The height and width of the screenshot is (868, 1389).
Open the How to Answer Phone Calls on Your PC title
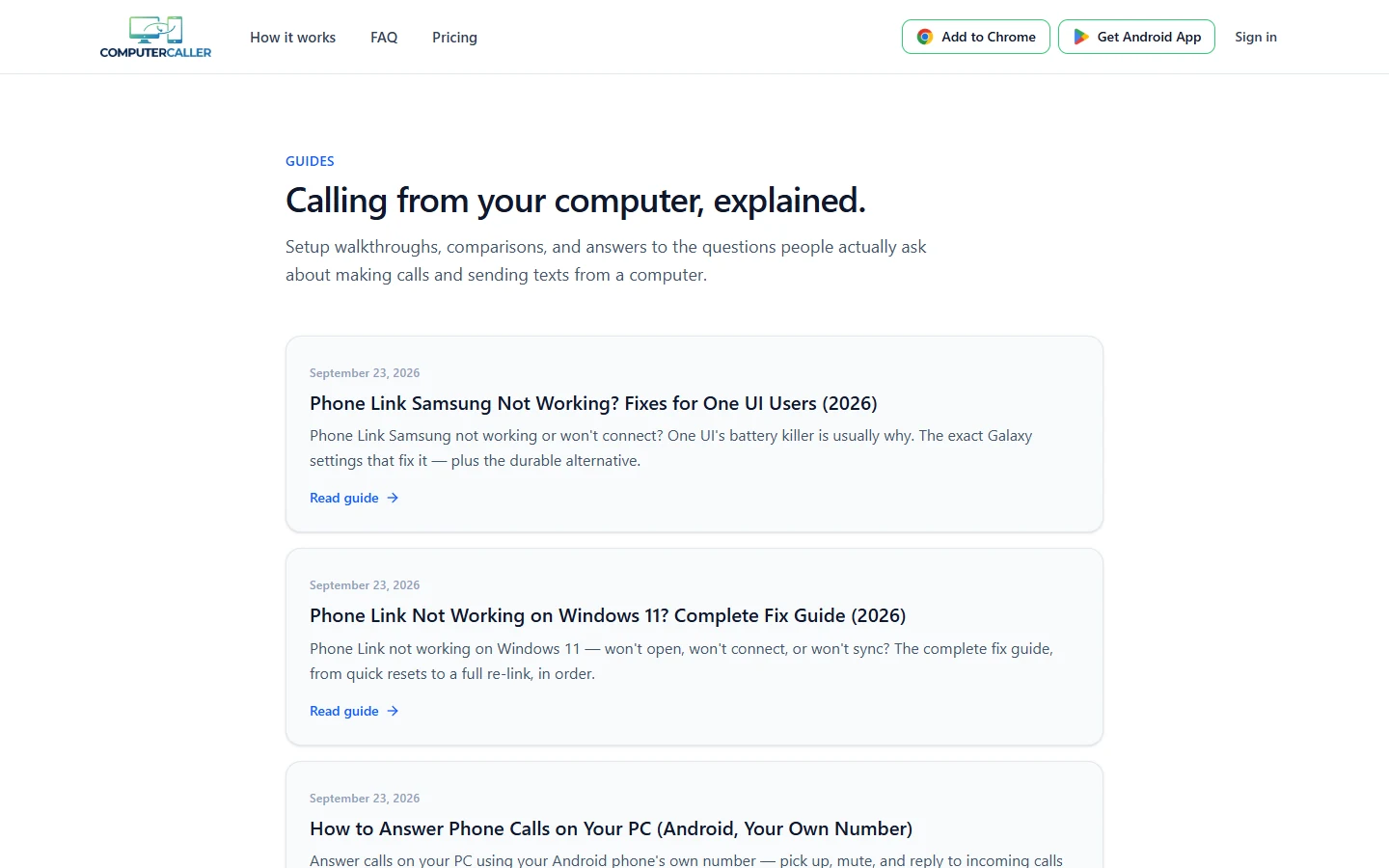click(611, 828)
